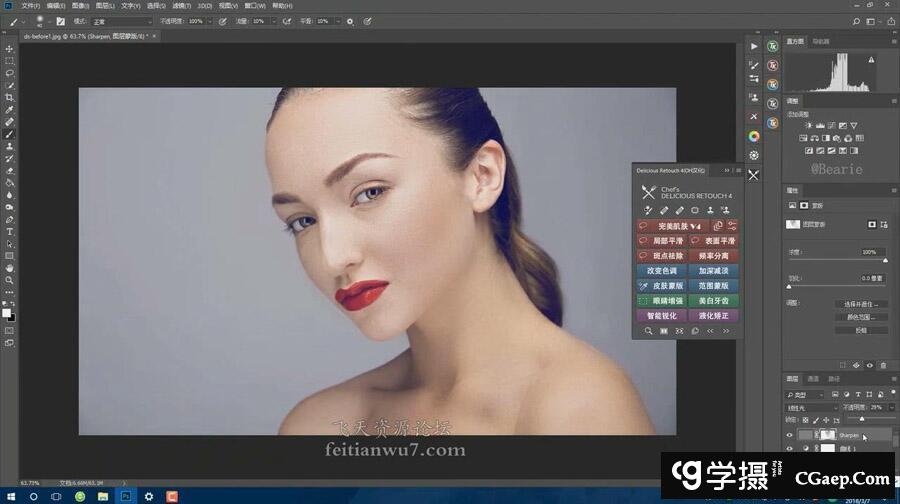The image size is (900, 504).
Task: Open the layer filter type dropdown
Action: [x=812, y=394]
